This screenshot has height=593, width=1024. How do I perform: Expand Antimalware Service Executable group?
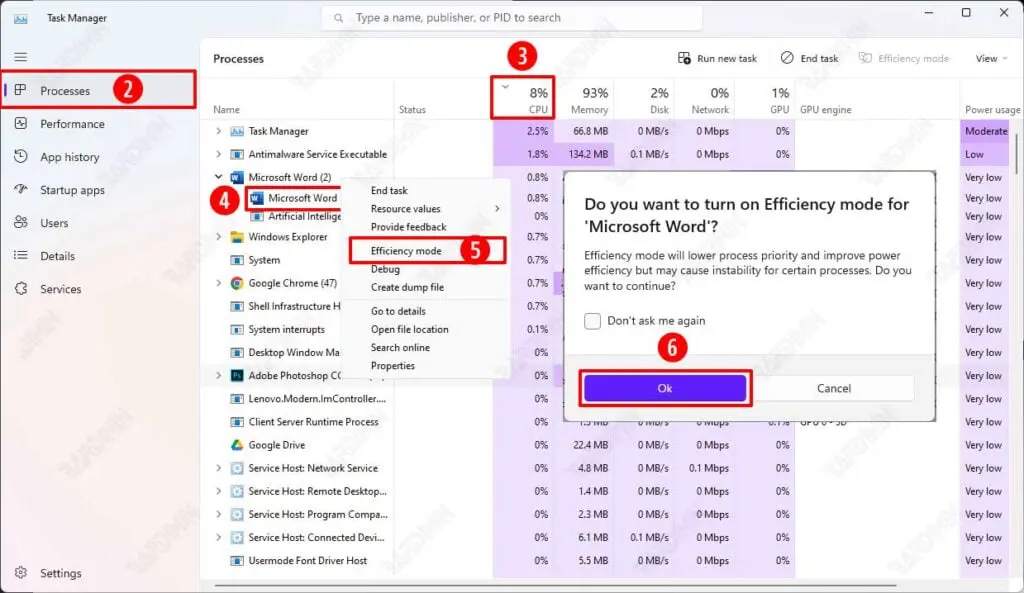click(219, 154)
